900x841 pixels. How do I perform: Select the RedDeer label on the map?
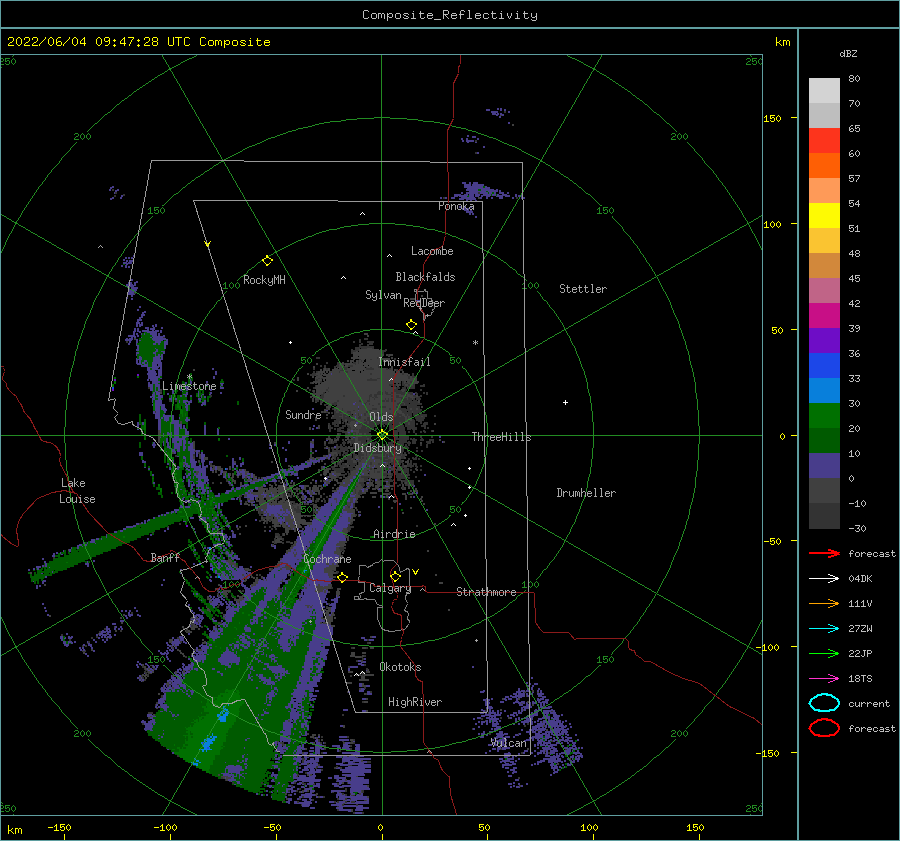424,303
